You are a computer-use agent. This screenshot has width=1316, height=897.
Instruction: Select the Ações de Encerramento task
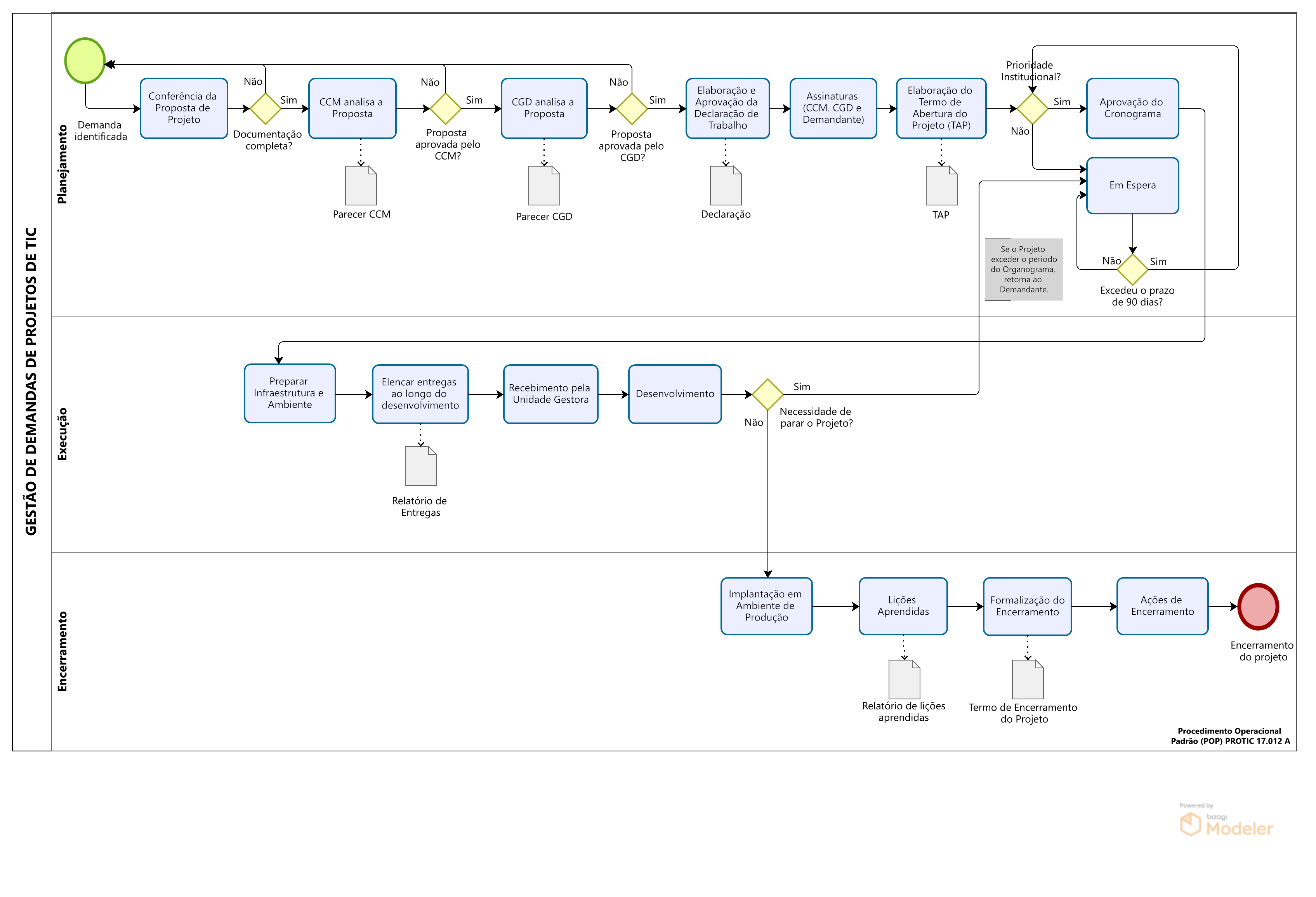[x=1162, y=606]
